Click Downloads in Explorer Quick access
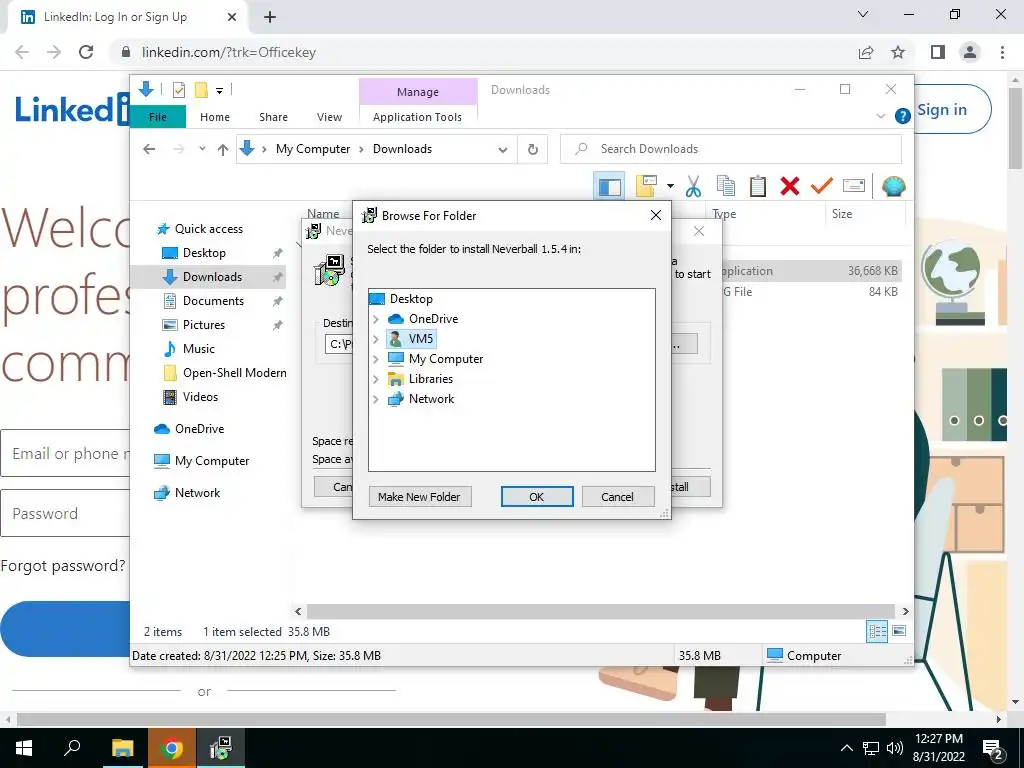 pos(212,277)
